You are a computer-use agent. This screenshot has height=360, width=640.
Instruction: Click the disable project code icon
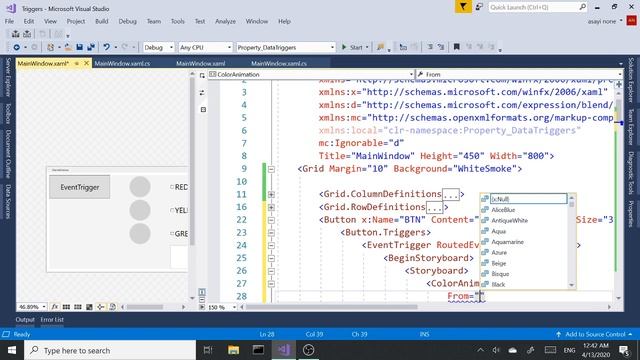(112, 307)
